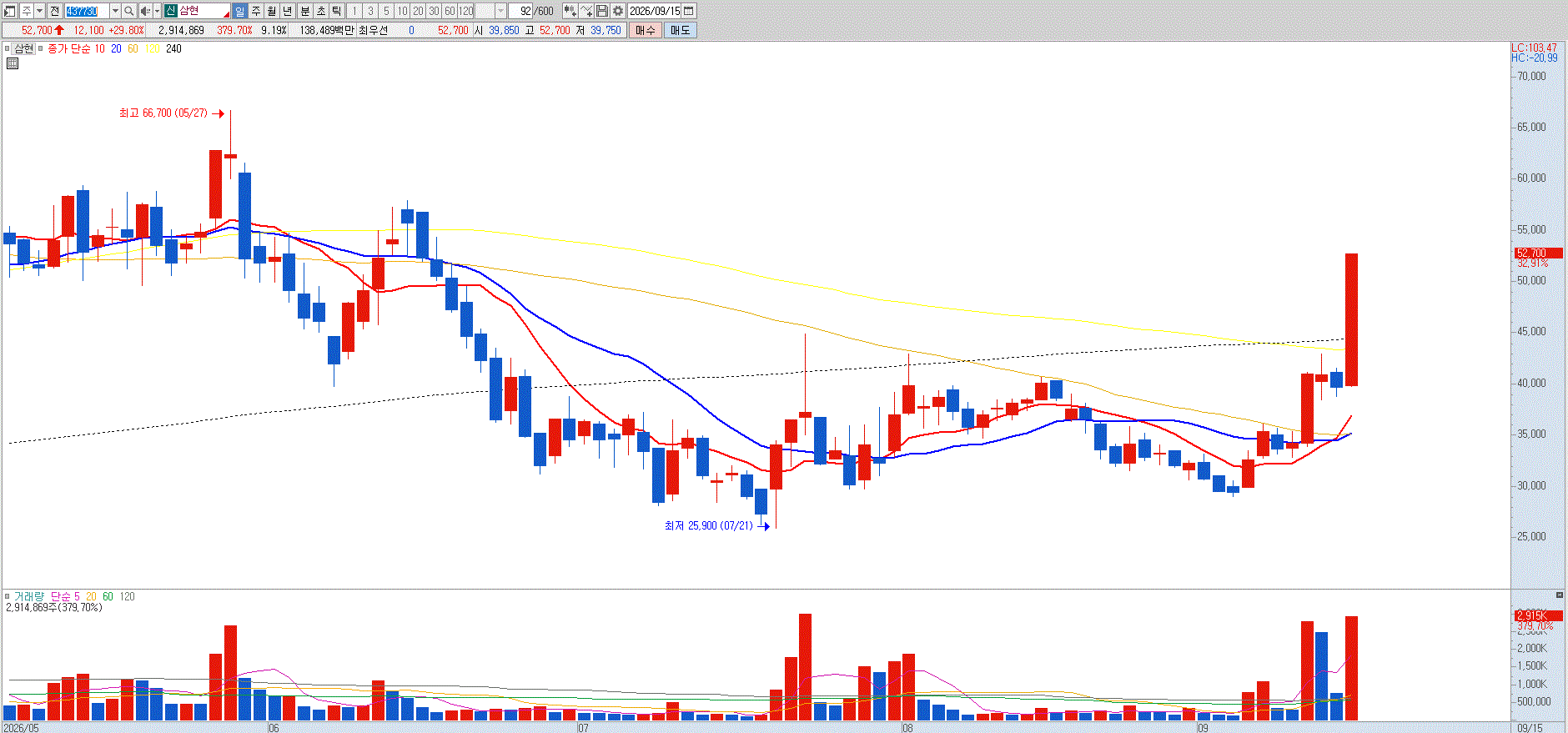
Task: Click the 매수 buy button
Action: pos(646,30)
